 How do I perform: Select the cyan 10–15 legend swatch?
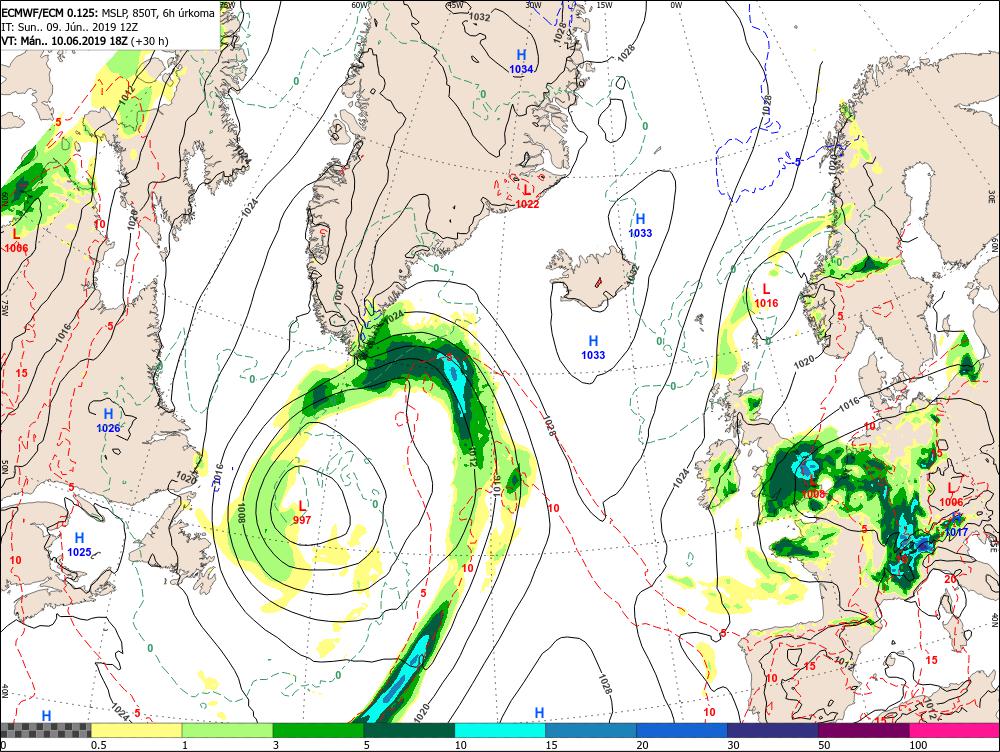(500, 730)
